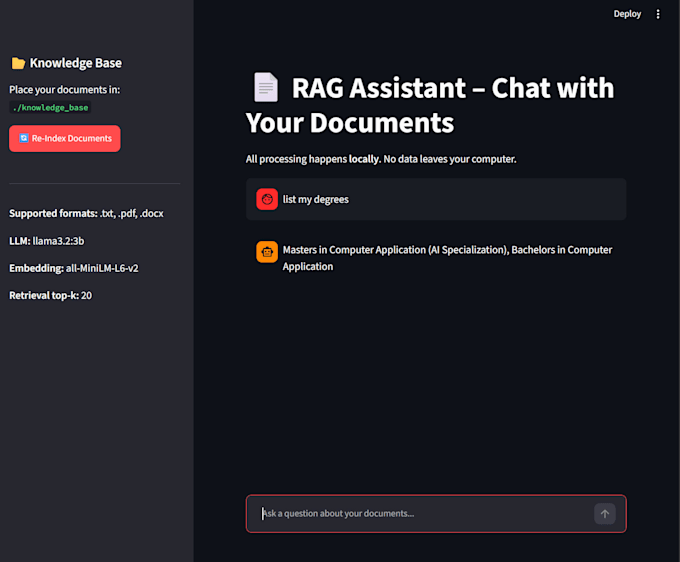Click the Re-Index Documents button
680x562 pixels.
(x=65, y=138)
